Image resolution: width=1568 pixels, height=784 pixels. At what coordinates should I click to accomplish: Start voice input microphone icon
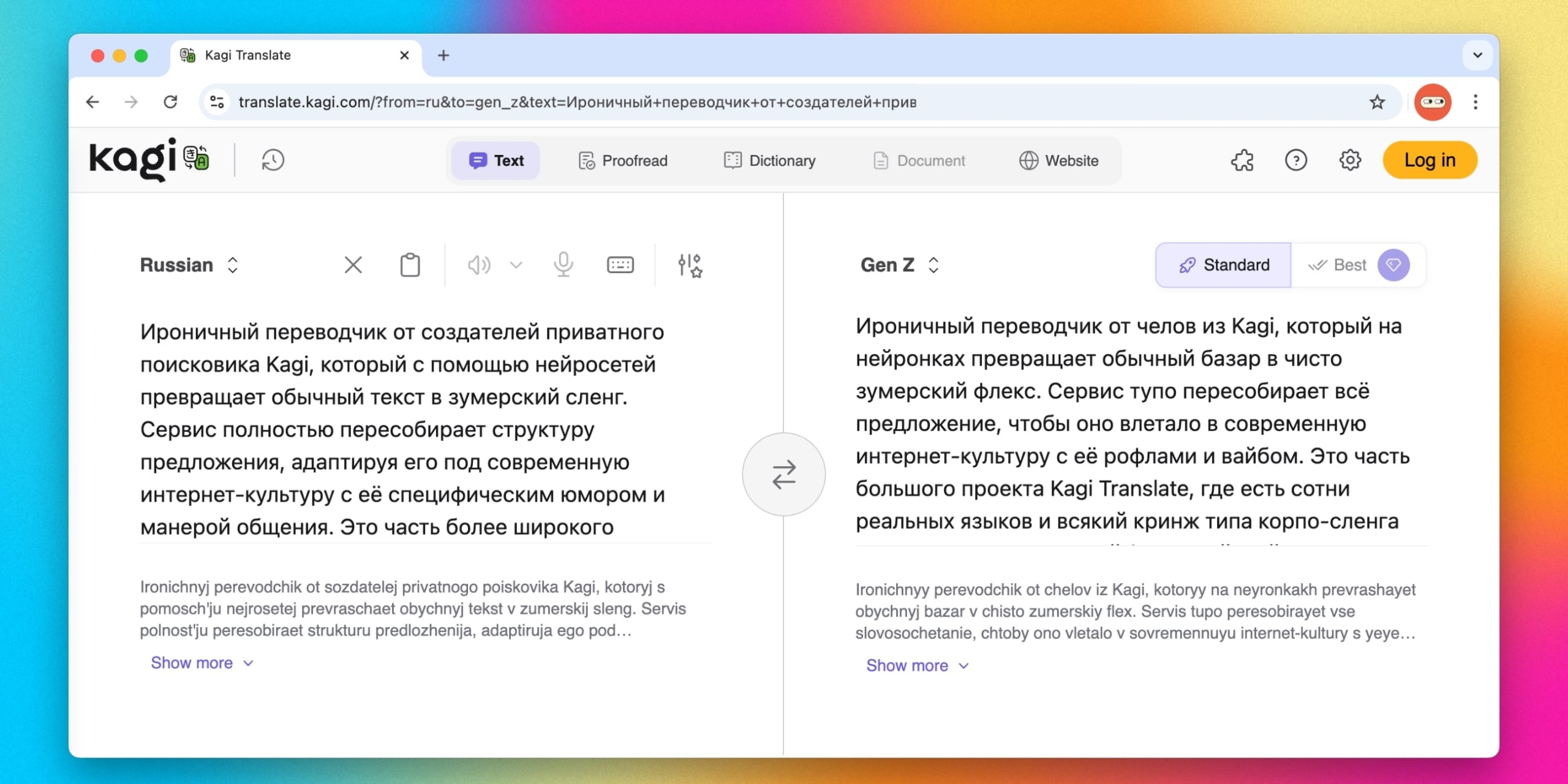tap(563, 265)
